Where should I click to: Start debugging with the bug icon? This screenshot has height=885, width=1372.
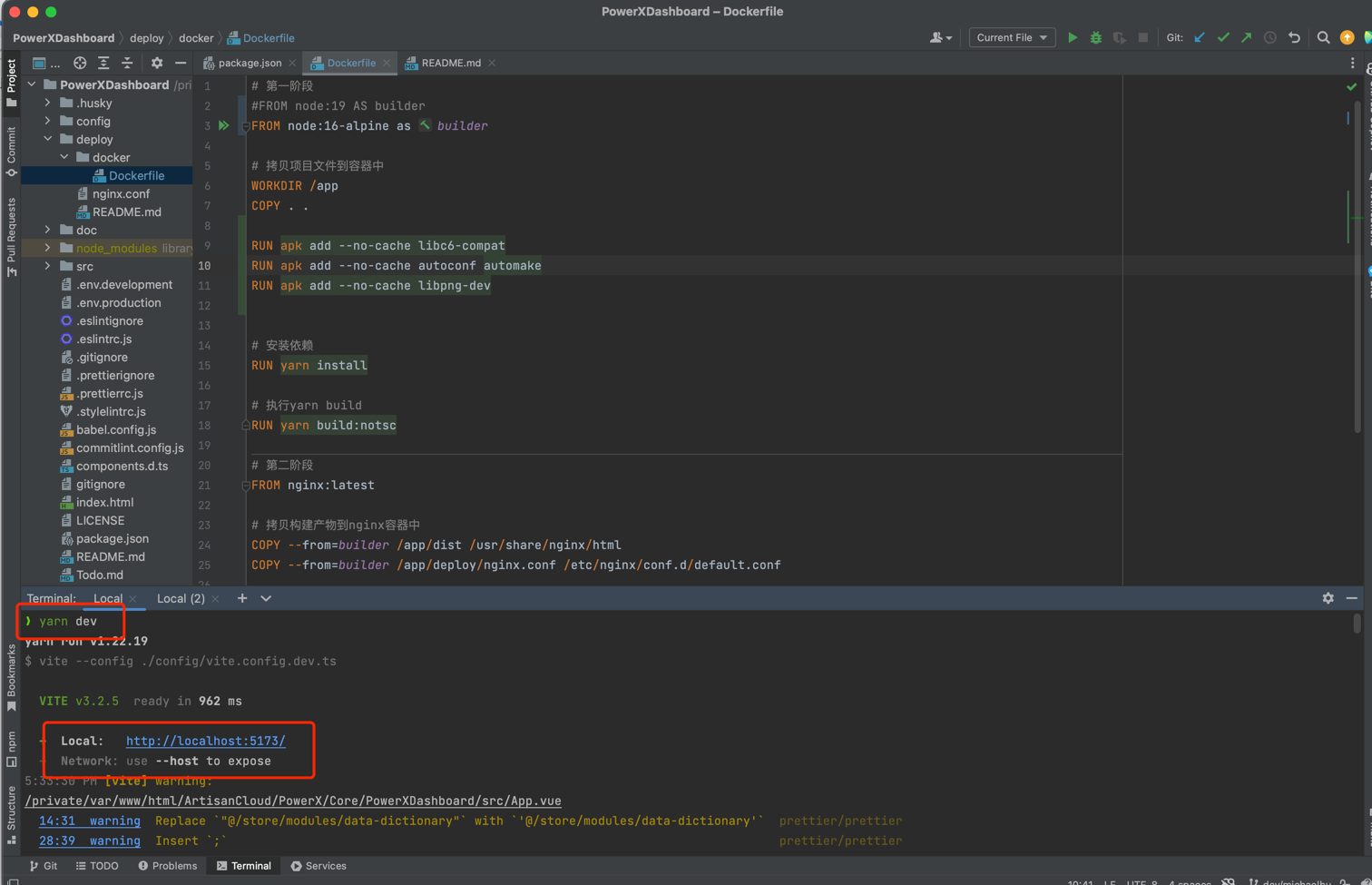coord(1096,38)
